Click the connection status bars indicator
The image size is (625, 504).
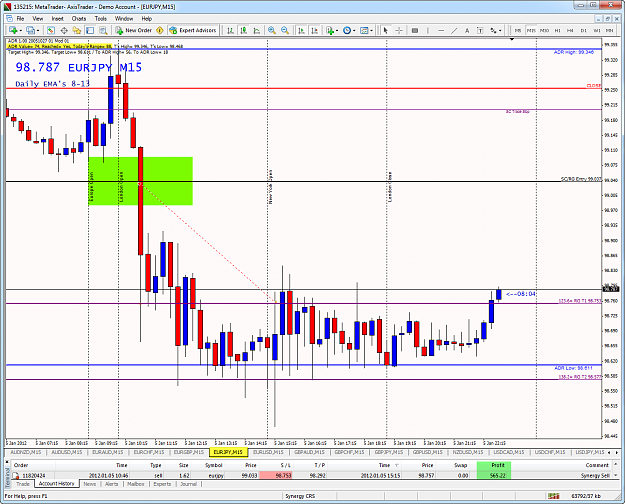click(x=553, y=496)
